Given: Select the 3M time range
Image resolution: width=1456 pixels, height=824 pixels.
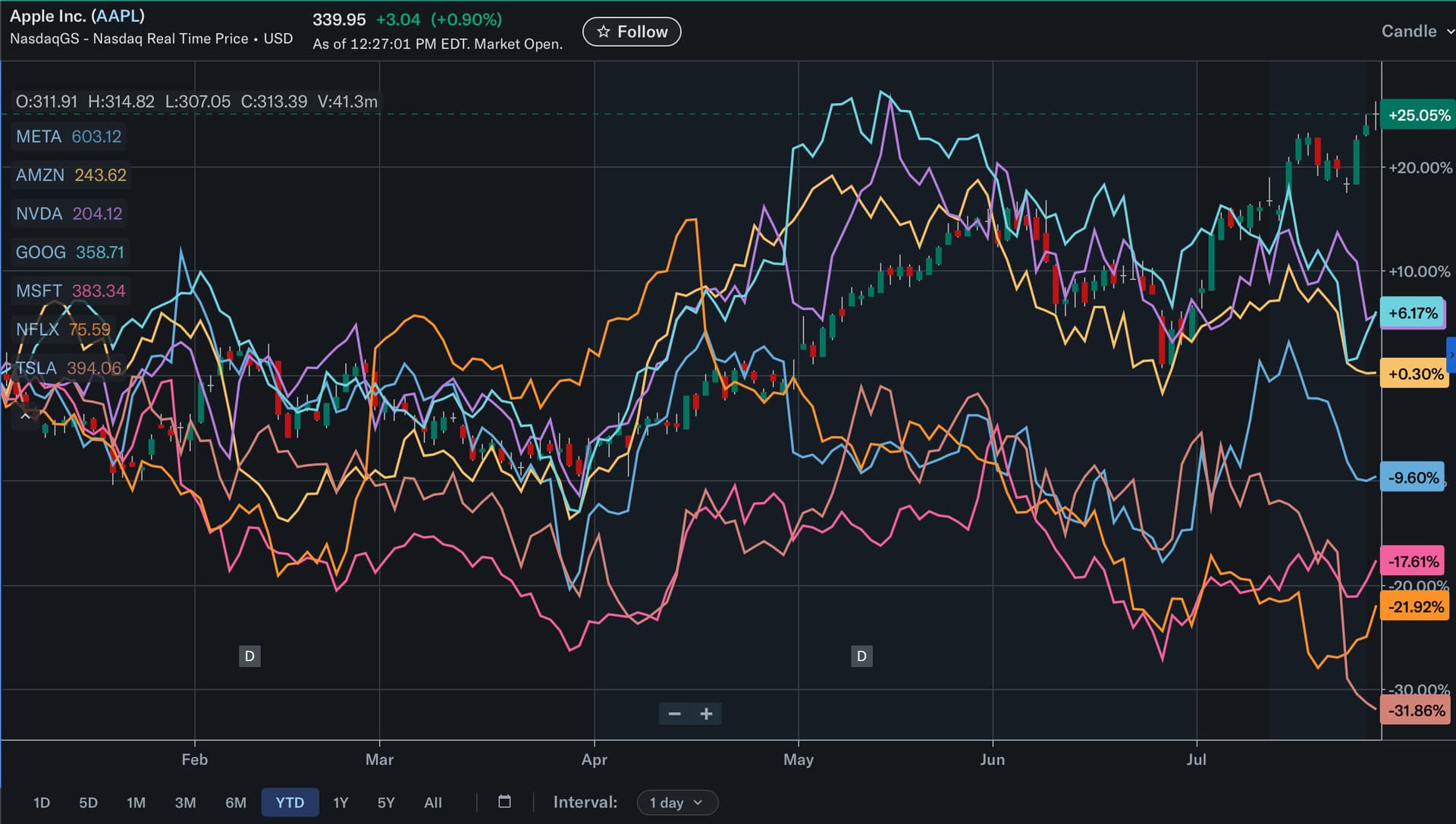Looking at the screenshot, I should (186, 803).
